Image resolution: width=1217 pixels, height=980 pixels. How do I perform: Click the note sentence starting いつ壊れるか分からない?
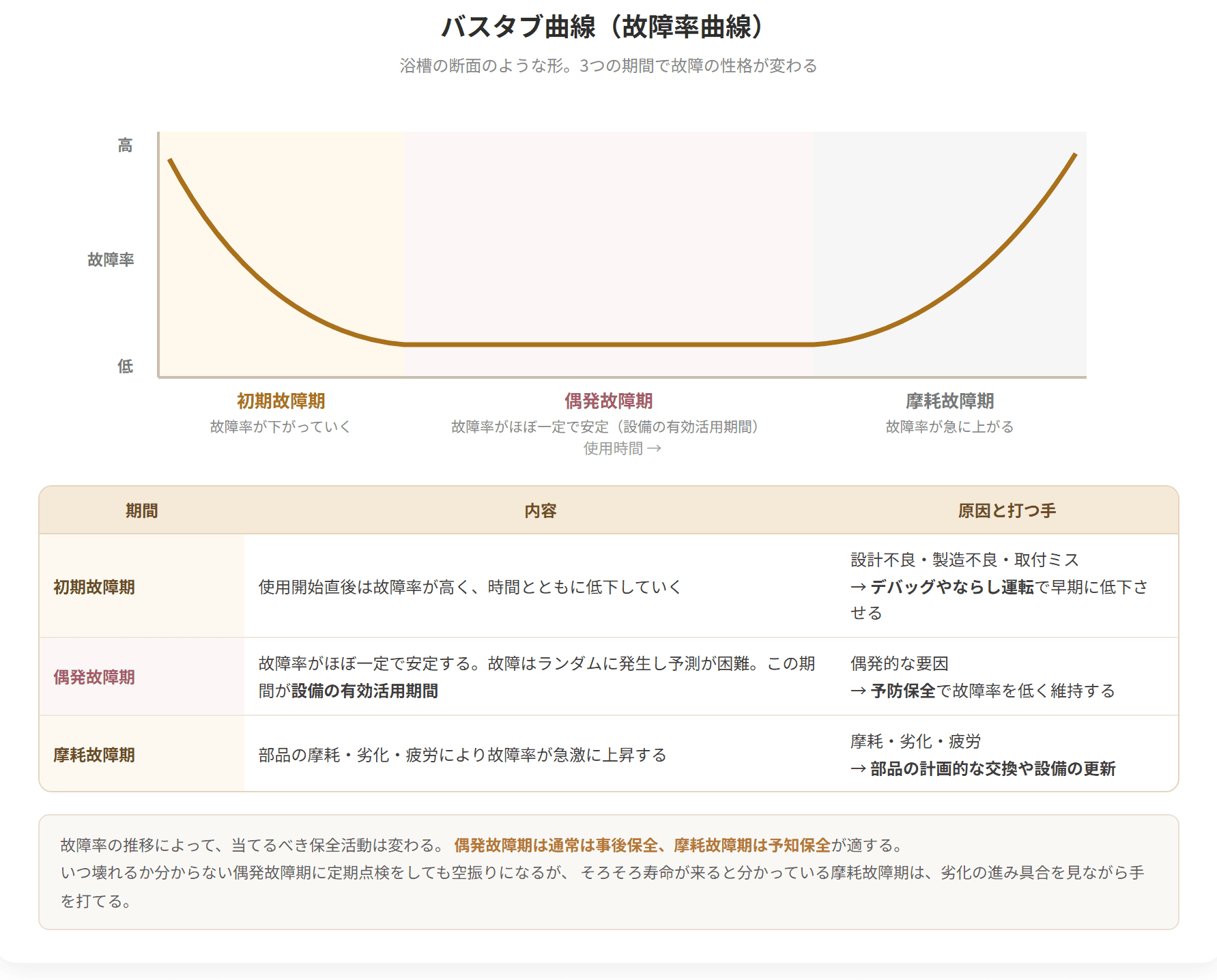(x=602, y=886)
